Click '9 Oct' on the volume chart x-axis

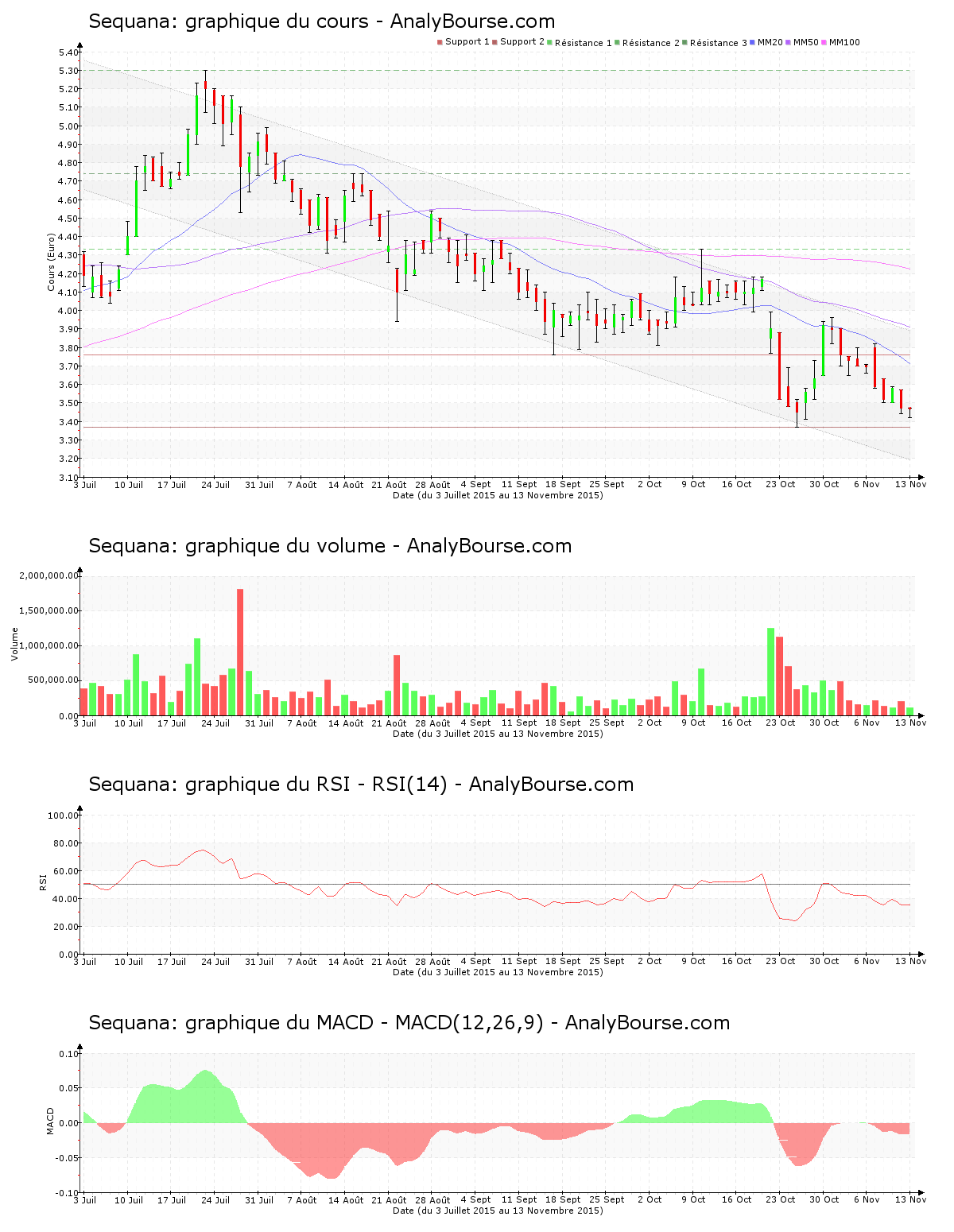[693, 723]
